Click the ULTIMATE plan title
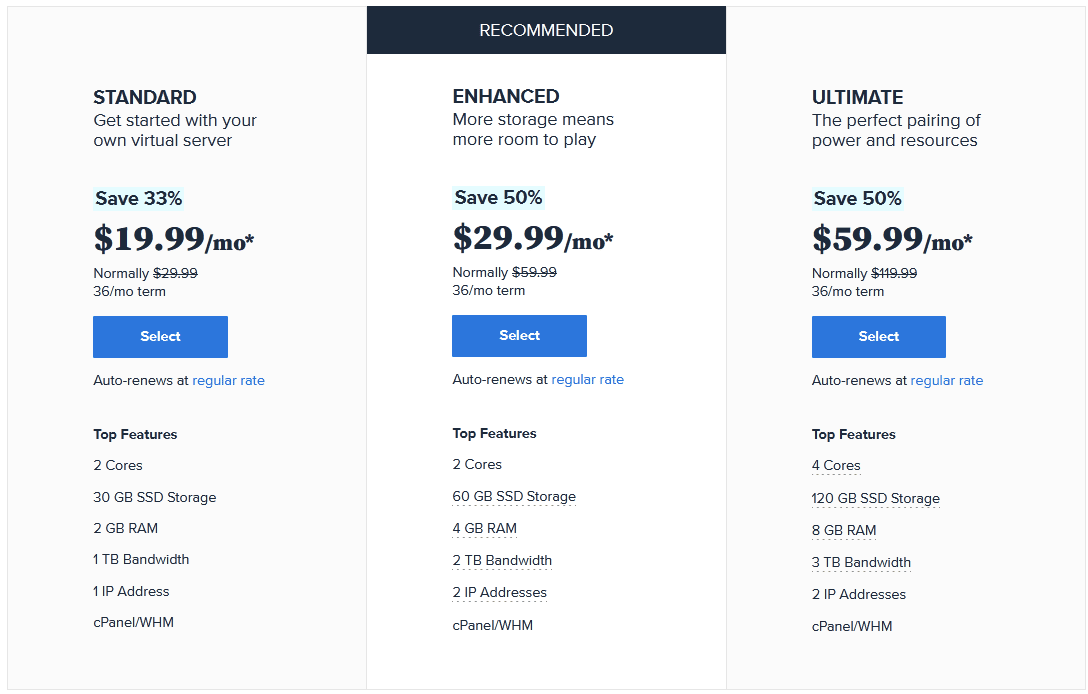This screenshot has height=694, width=1088. [857, 97]
